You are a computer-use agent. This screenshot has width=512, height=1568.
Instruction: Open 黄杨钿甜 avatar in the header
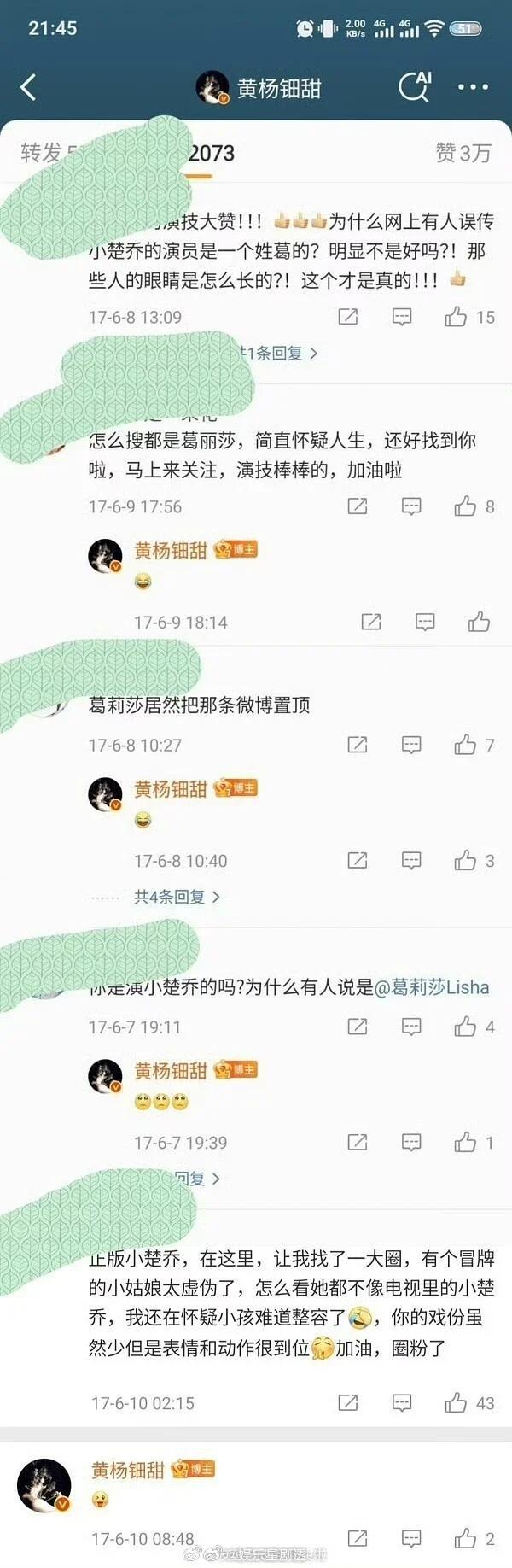(x=212, y=87)
